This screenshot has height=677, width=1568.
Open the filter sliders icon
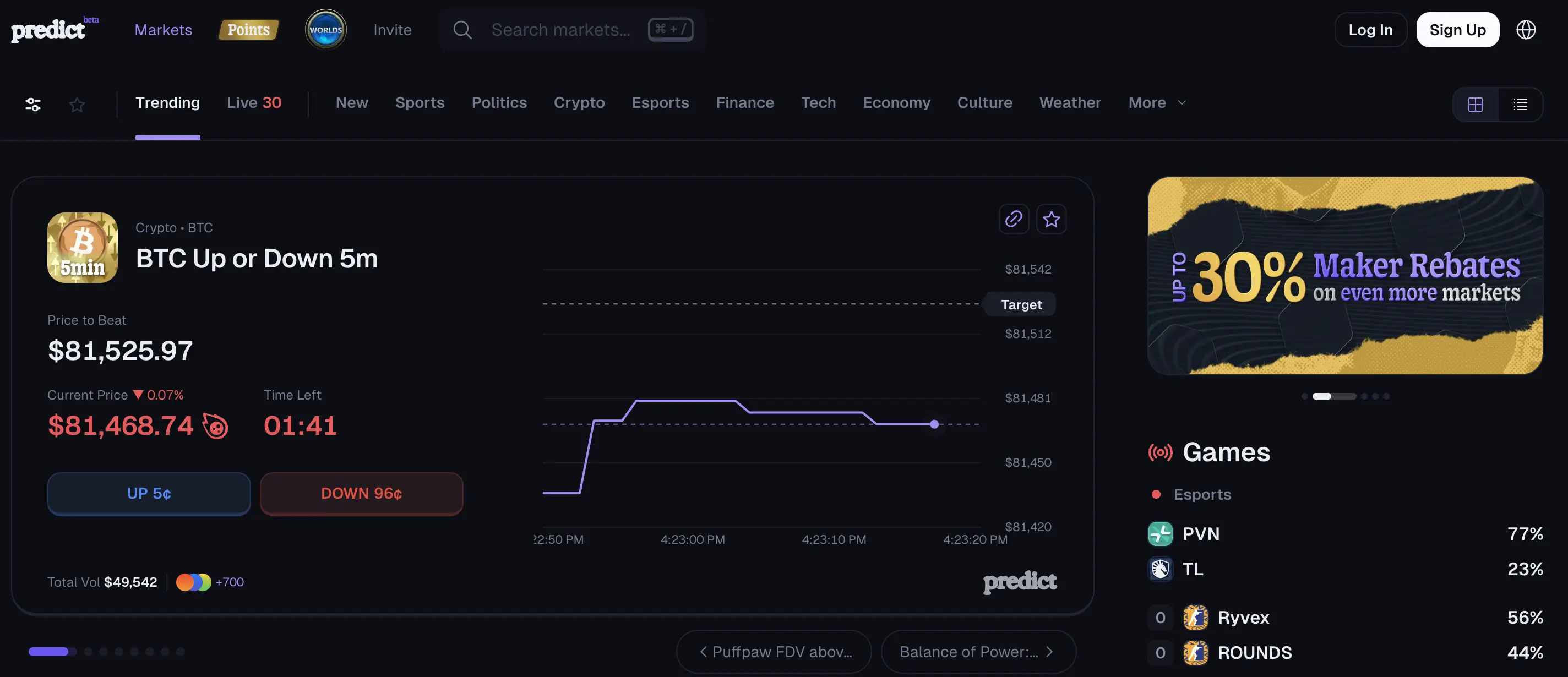[x=33, y=105]
